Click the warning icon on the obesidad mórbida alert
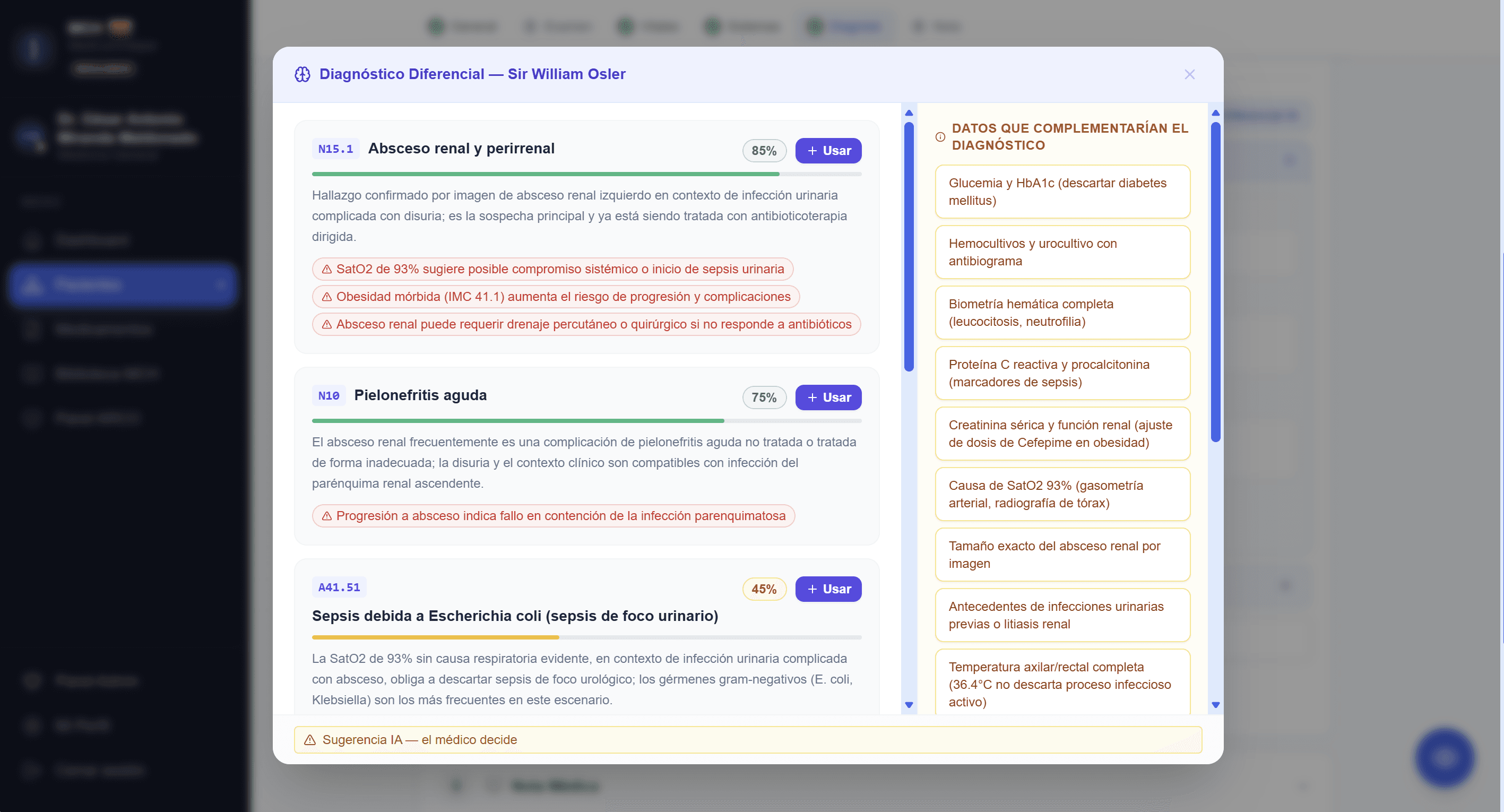Image resolution: width=1504 pixels, height=812 pixels. pyautogui.click(x=326, y=297)
